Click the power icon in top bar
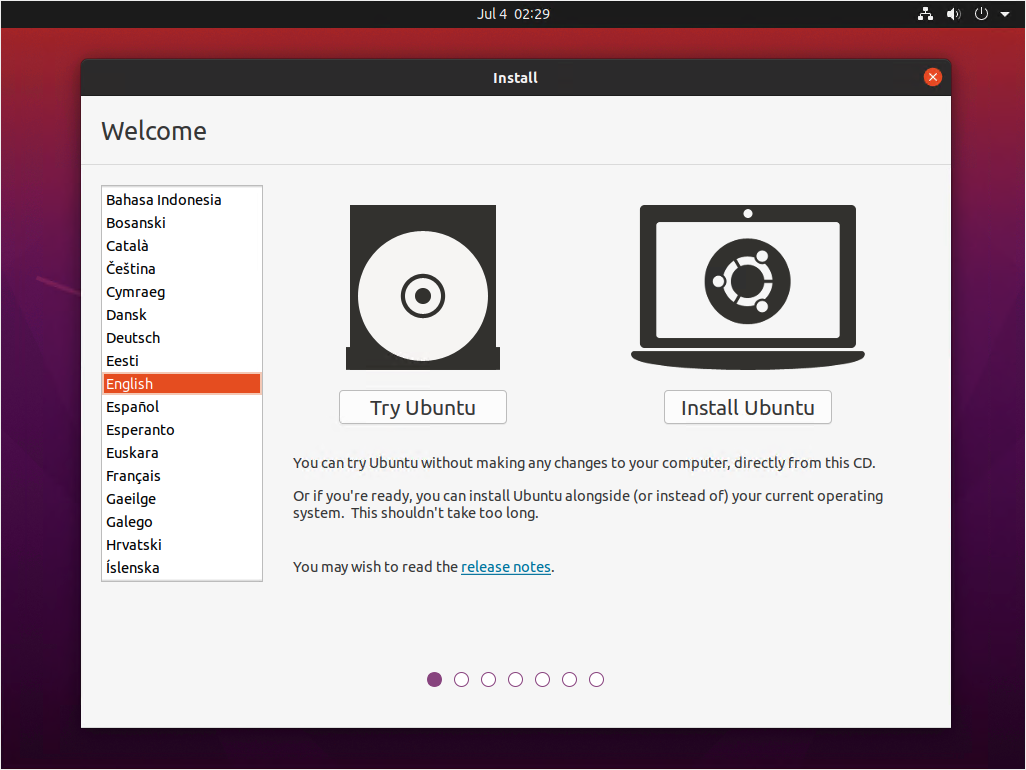The width and height of the screenshot is (1026, 770). click(x=981, y=14)
